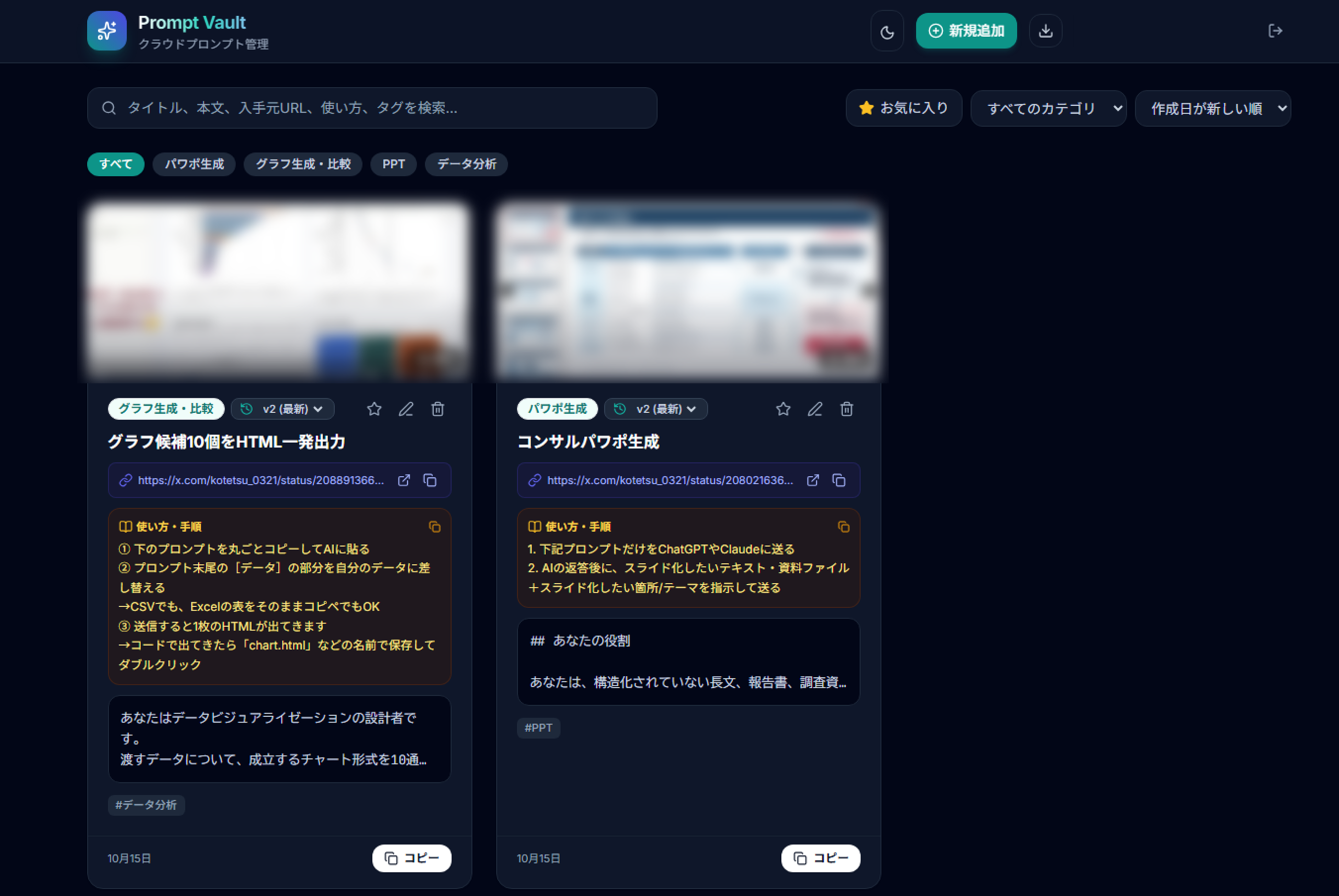
Task: Open the すべてのカテゴリ dropdown
Action: pyautogui.click(x=1048, y=108)
